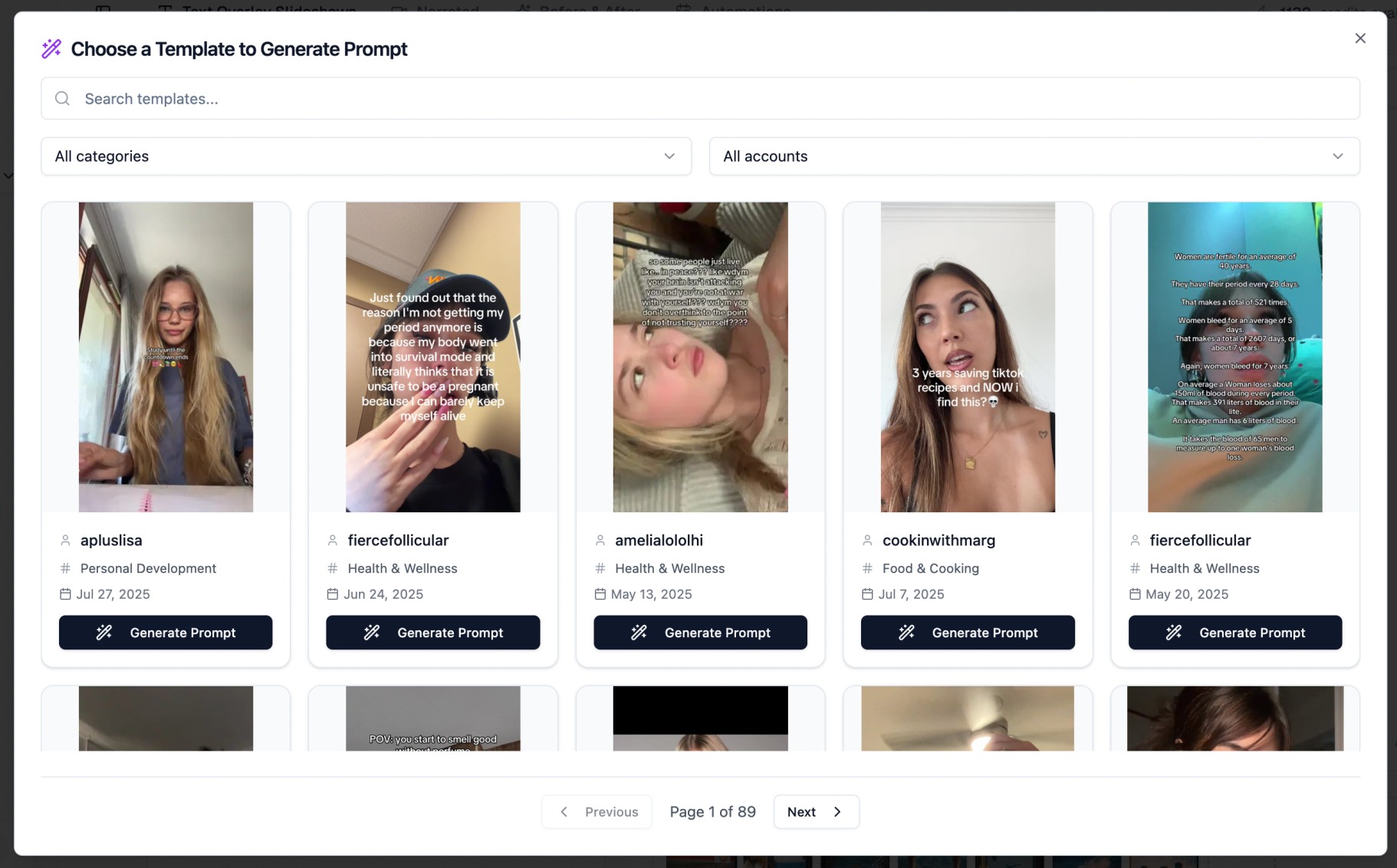Open the POV smell good template thumbnail
Screen dimensions: 1397x868
(433, 718)
